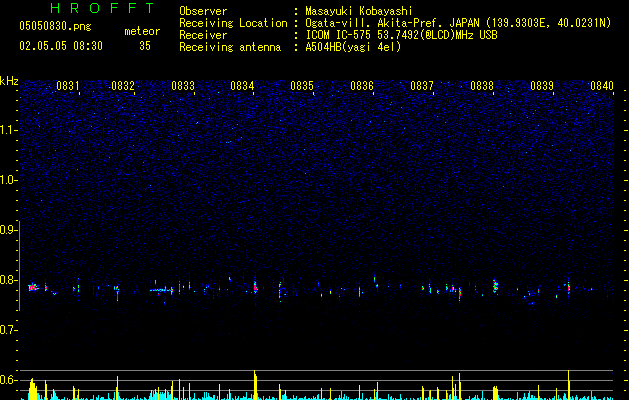Viewport: 629px width, 400px height.
Task: Click the Observer label
Action: point(203,11)
